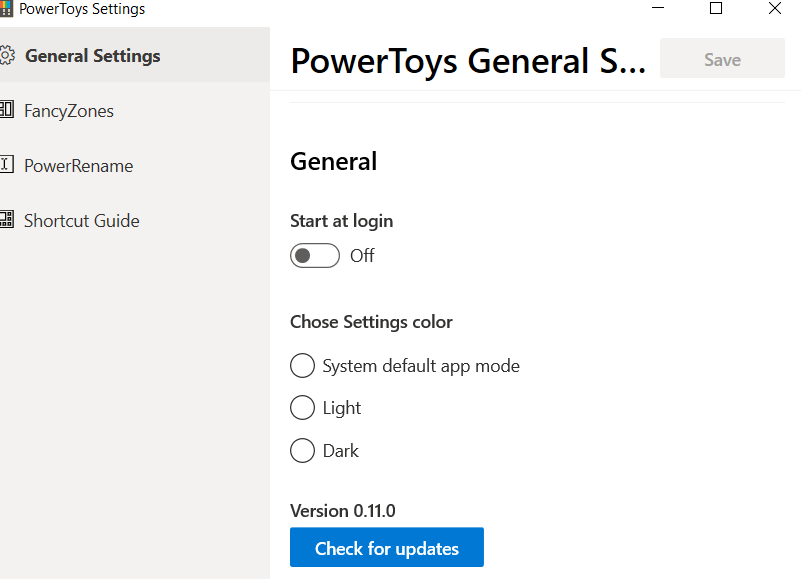This screenshot has height=579, width=801.
Task: Click the Save button
Action: tap(721, 59)
